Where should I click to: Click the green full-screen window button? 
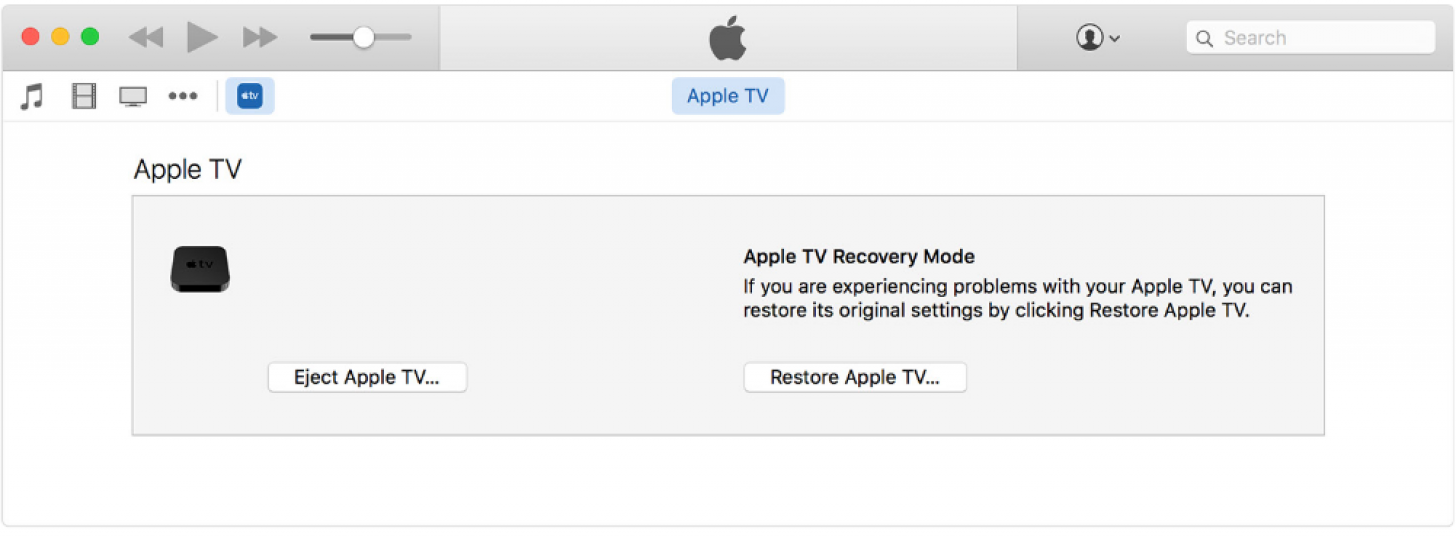pos(90,37)
